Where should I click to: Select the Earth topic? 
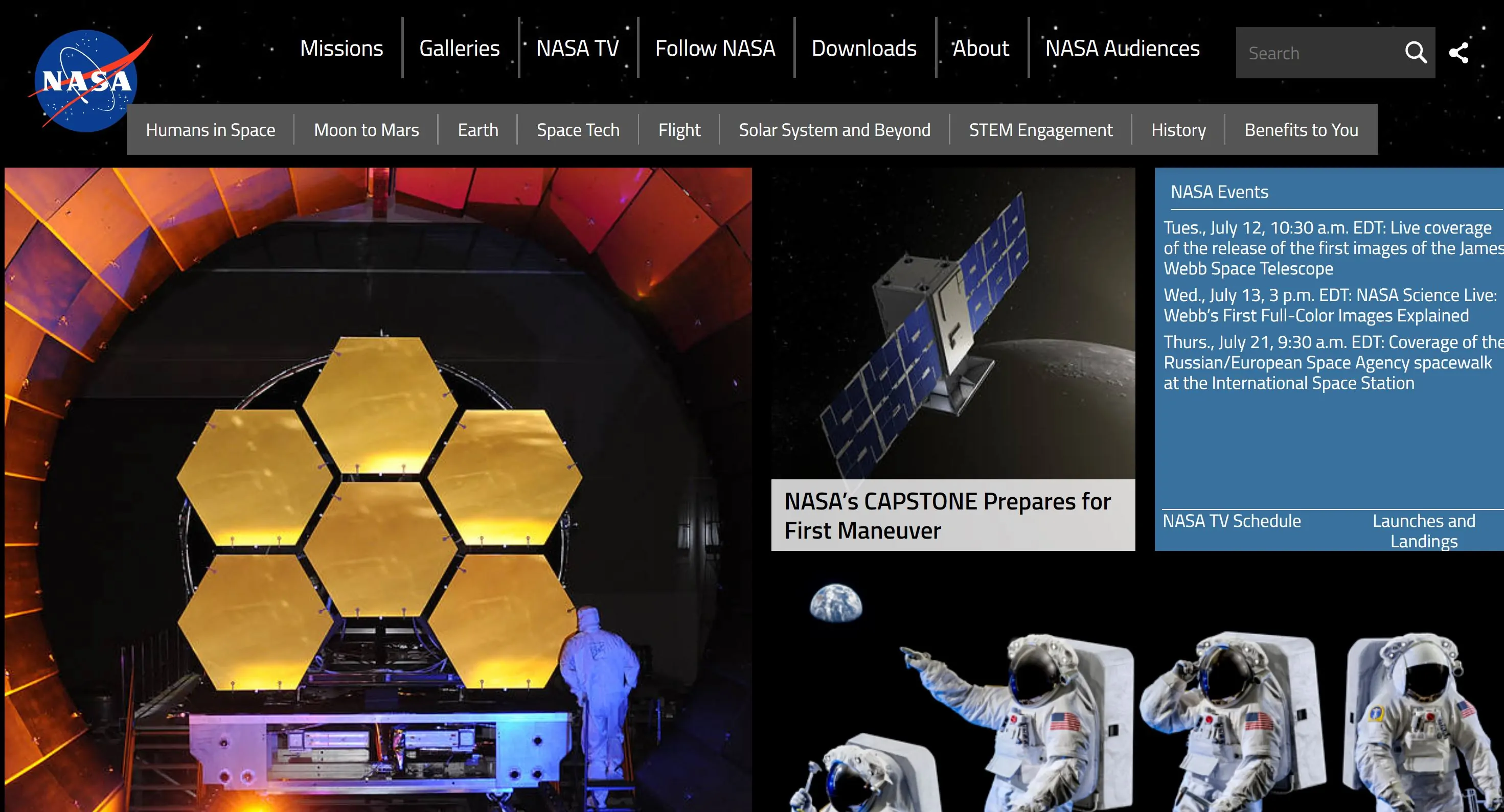tap(478, 130)
